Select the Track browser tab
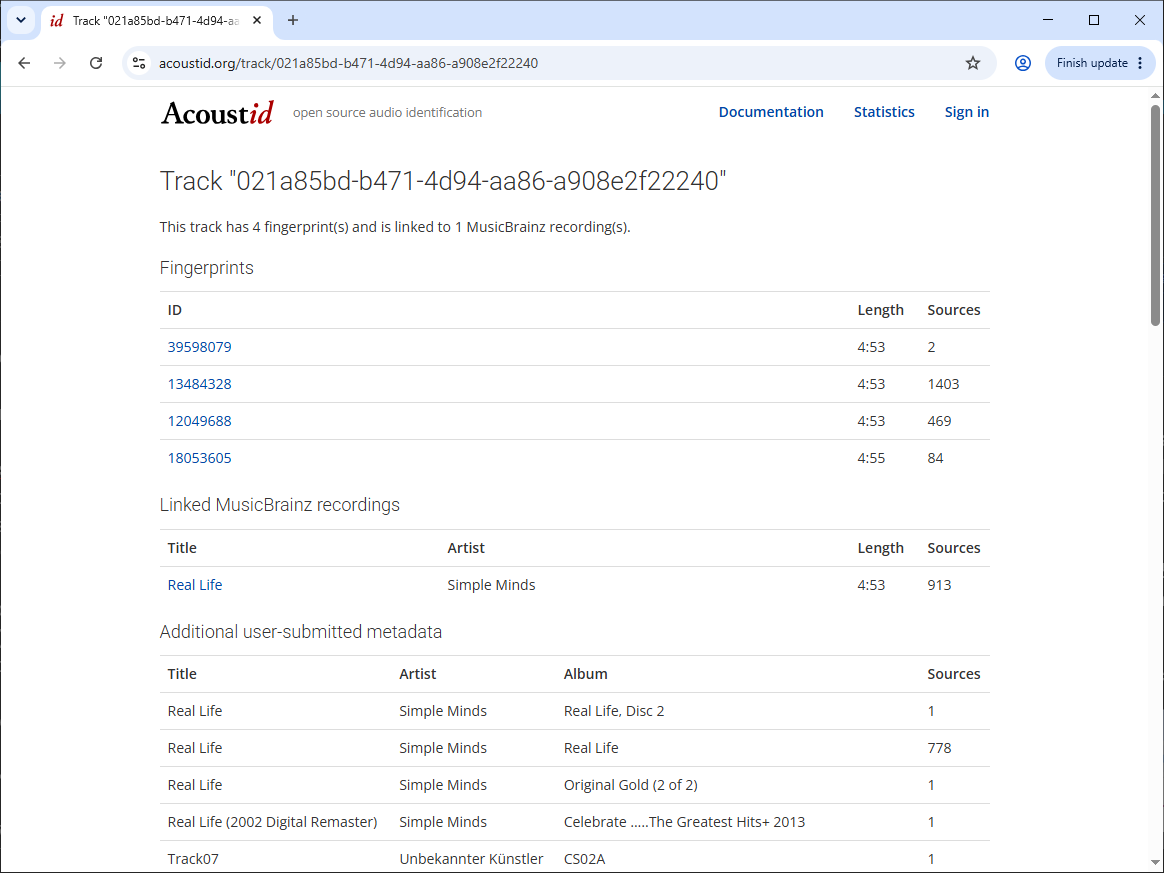This screenshot has width=1164, height=873. point(156,21)
